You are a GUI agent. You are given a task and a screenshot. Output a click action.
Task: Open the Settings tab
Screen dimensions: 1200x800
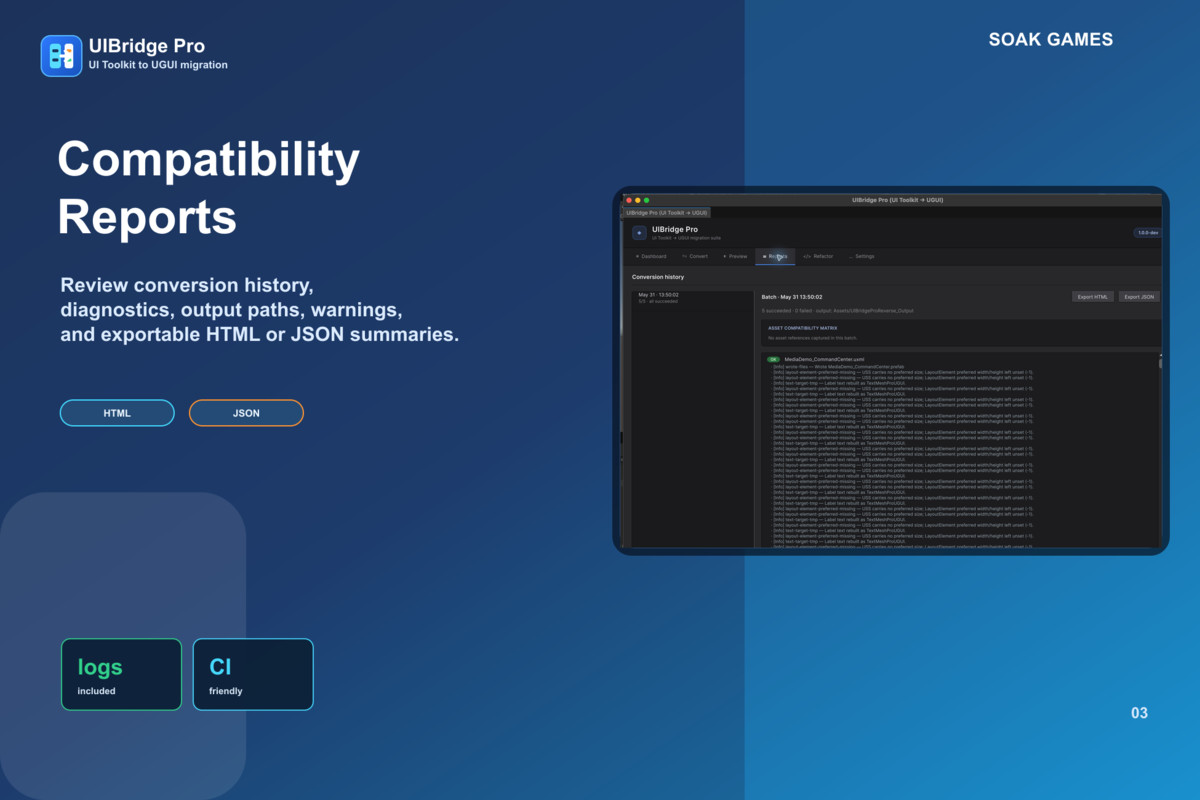coord(862,256)
